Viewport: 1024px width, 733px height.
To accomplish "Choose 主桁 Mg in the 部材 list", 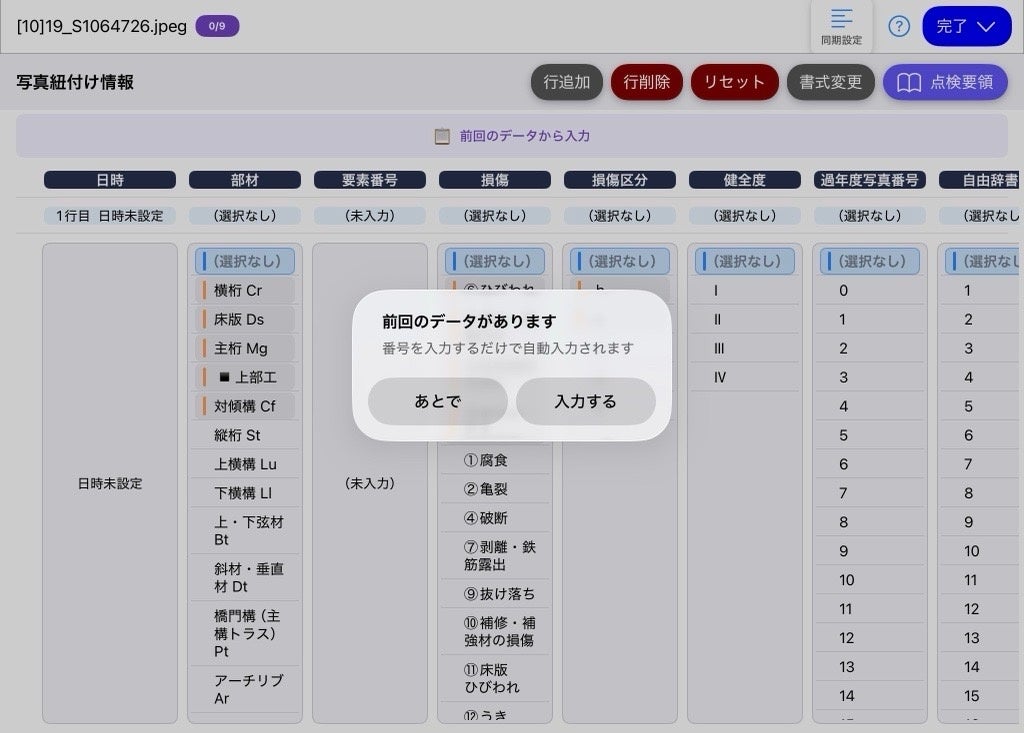I will coord(245,348).
